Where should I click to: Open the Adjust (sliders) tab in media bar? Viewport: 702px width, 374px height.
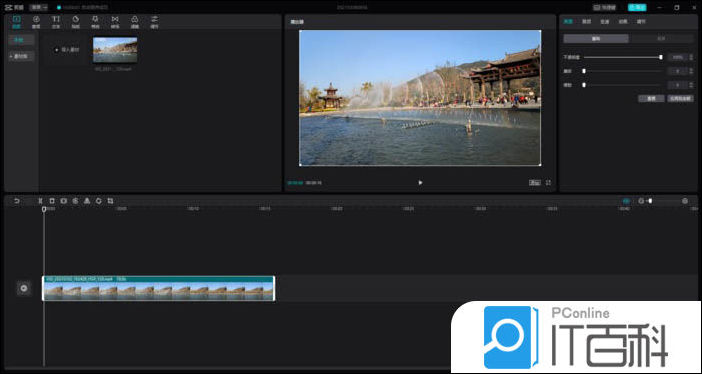pyautogui.click(x=154, y=22)
